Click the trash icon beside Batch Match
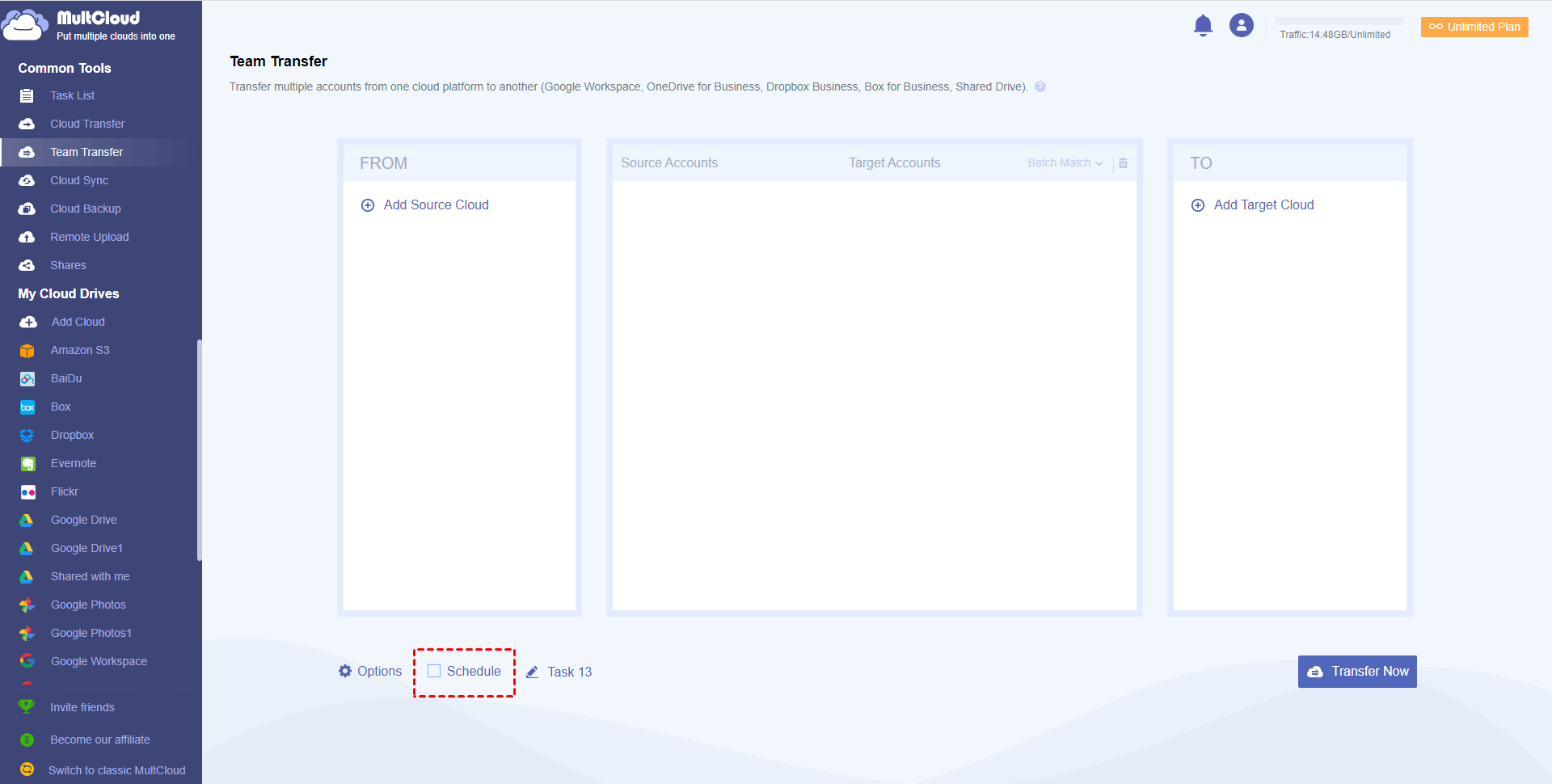 1123,163
